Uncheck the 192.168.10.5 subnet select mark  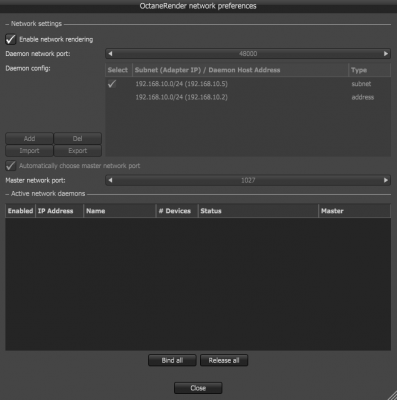112,84
